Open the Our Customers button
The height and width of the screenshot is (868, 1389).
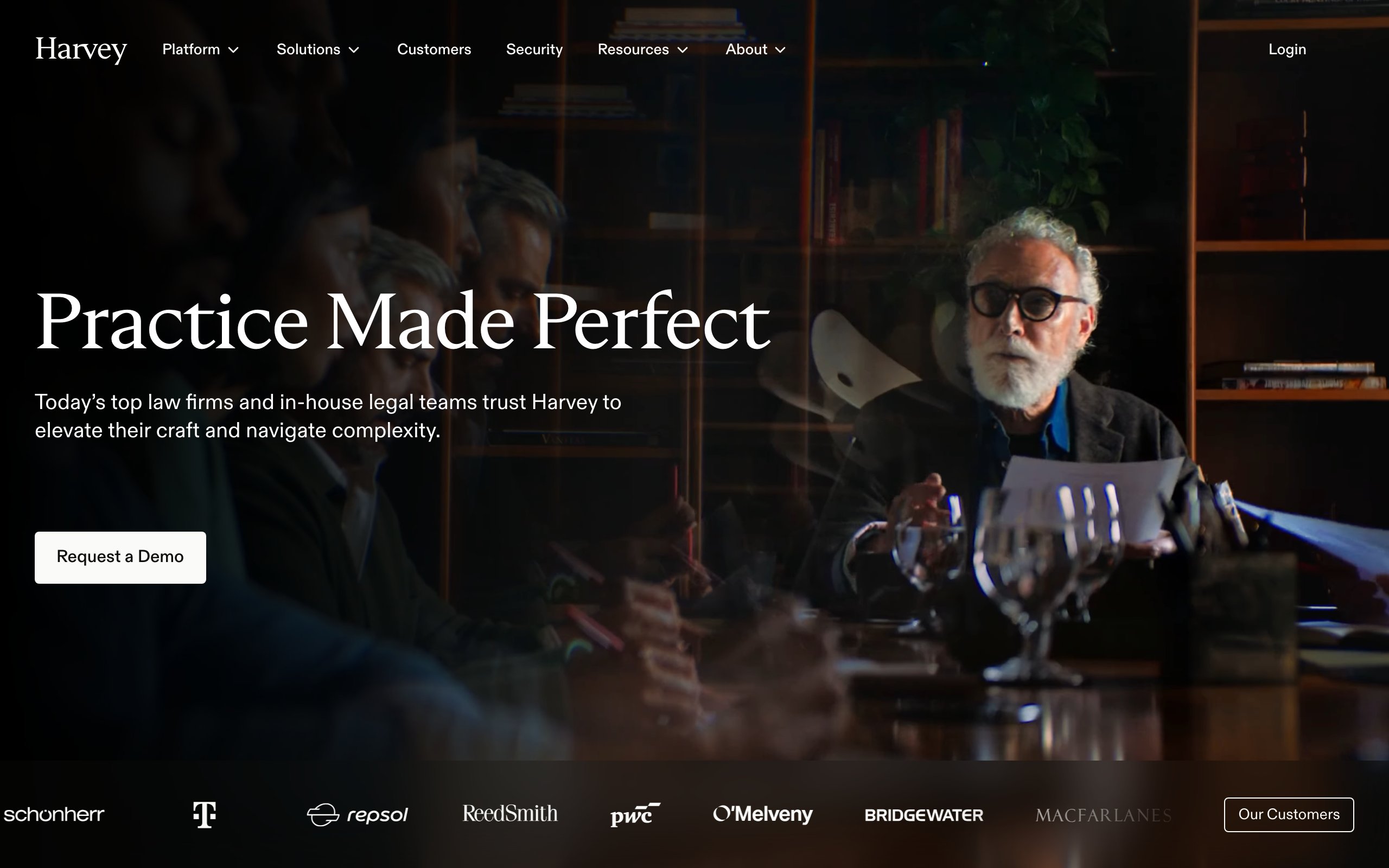(x=1289, y=815)
